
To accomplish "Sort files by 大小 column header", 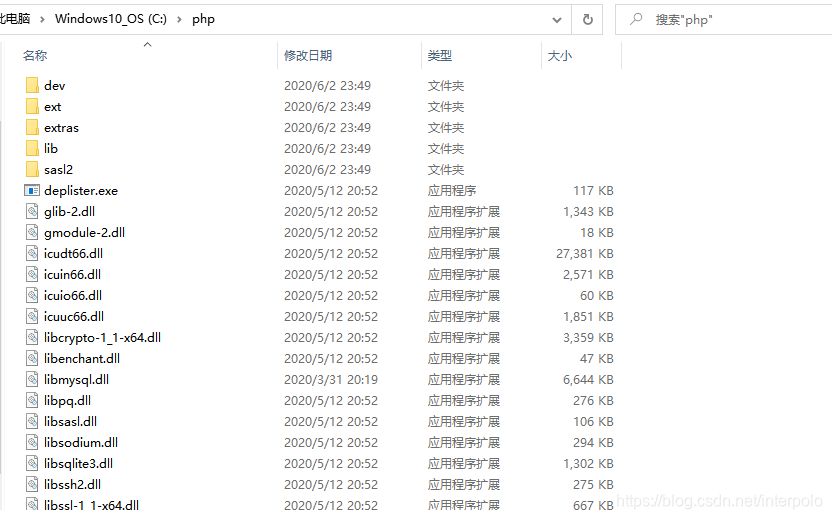I will click(560, 56).
